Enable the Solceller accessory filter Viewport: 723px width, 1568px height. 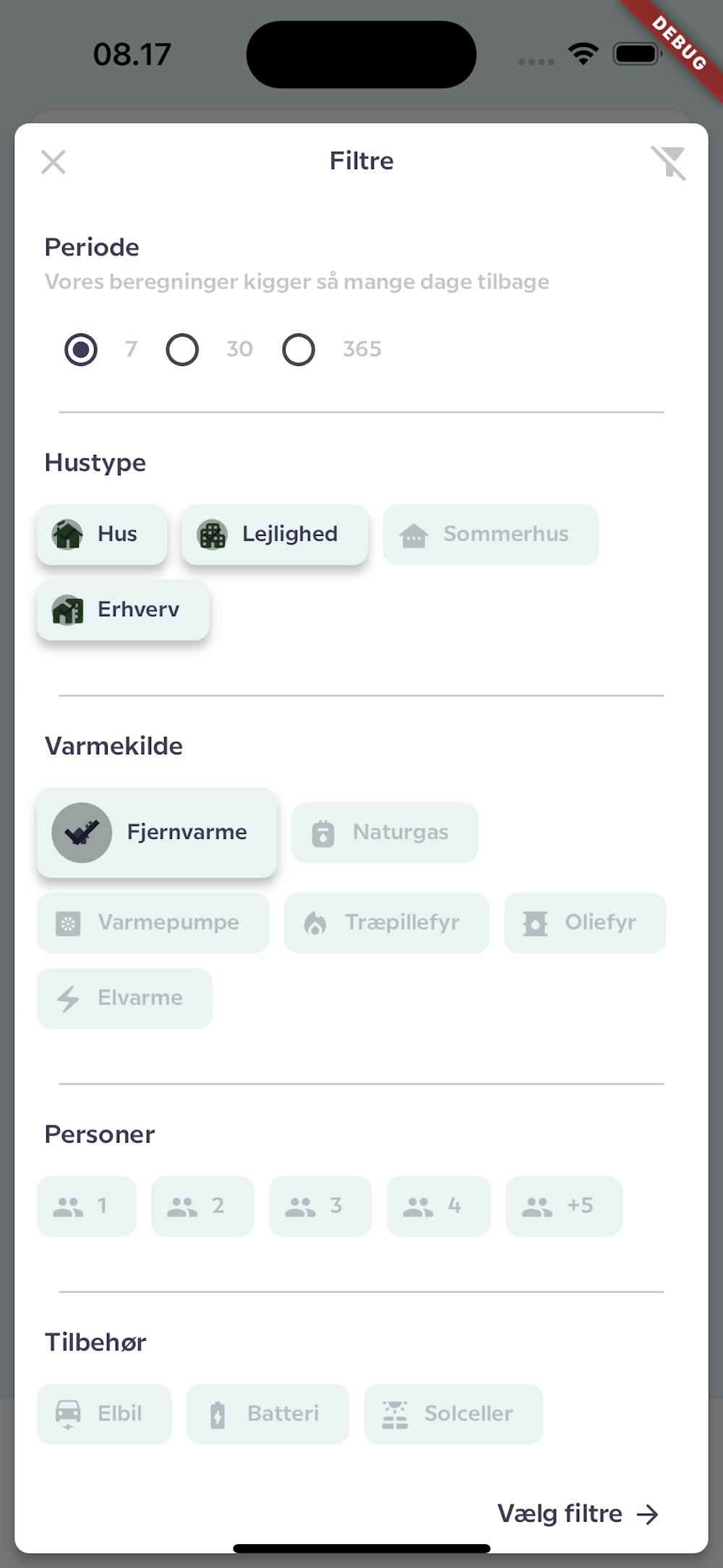point(453,1415)
